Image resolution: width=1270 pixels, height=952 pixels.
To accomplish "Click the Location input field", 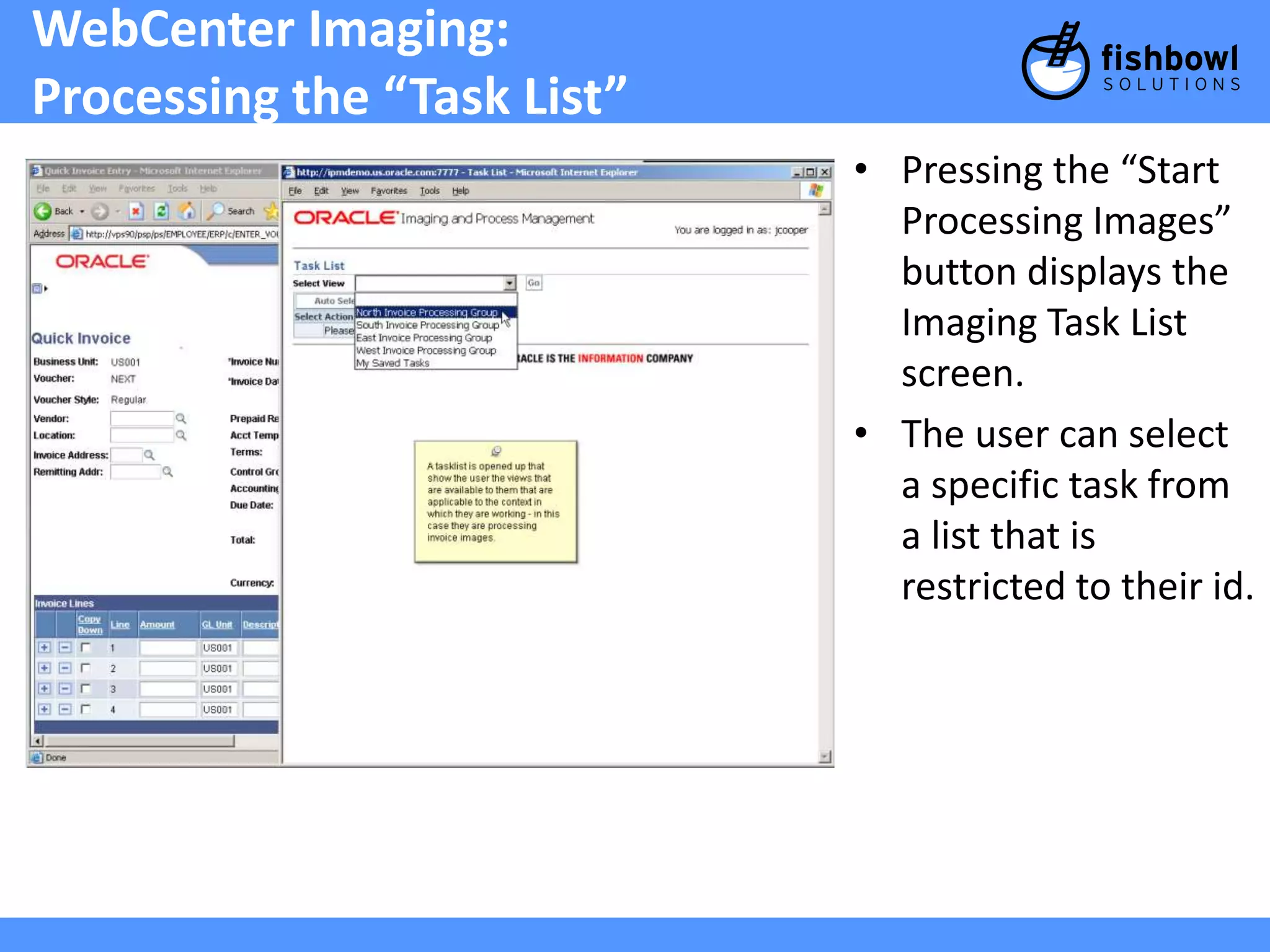I will click(x=142, y=435).
